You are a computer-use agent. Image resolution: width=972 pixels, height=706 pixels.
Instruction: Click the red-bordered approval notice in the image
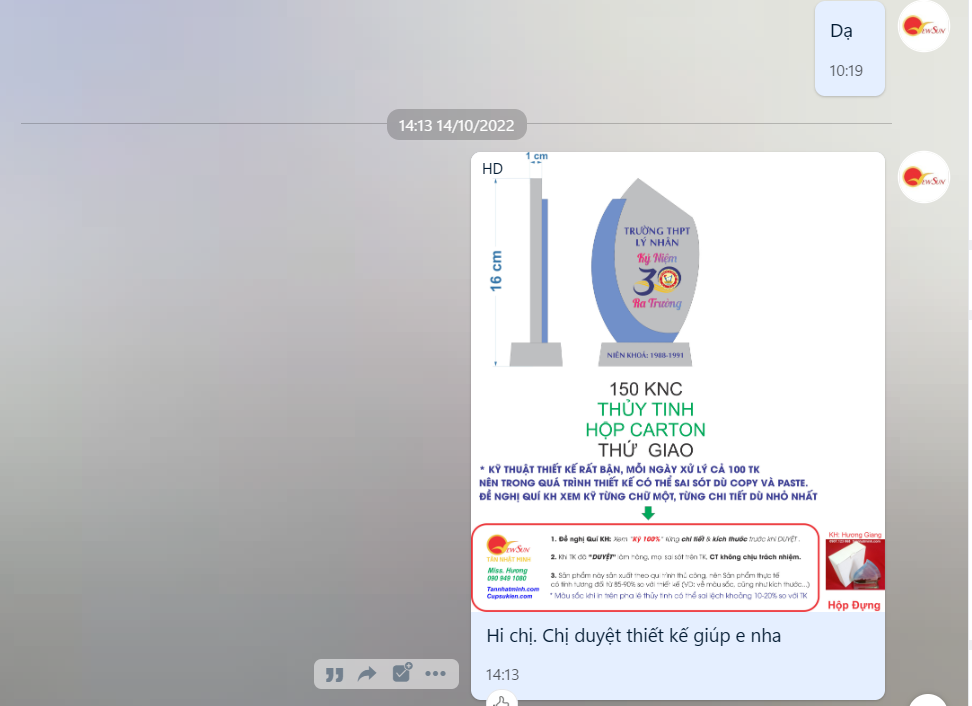point(645,567)
